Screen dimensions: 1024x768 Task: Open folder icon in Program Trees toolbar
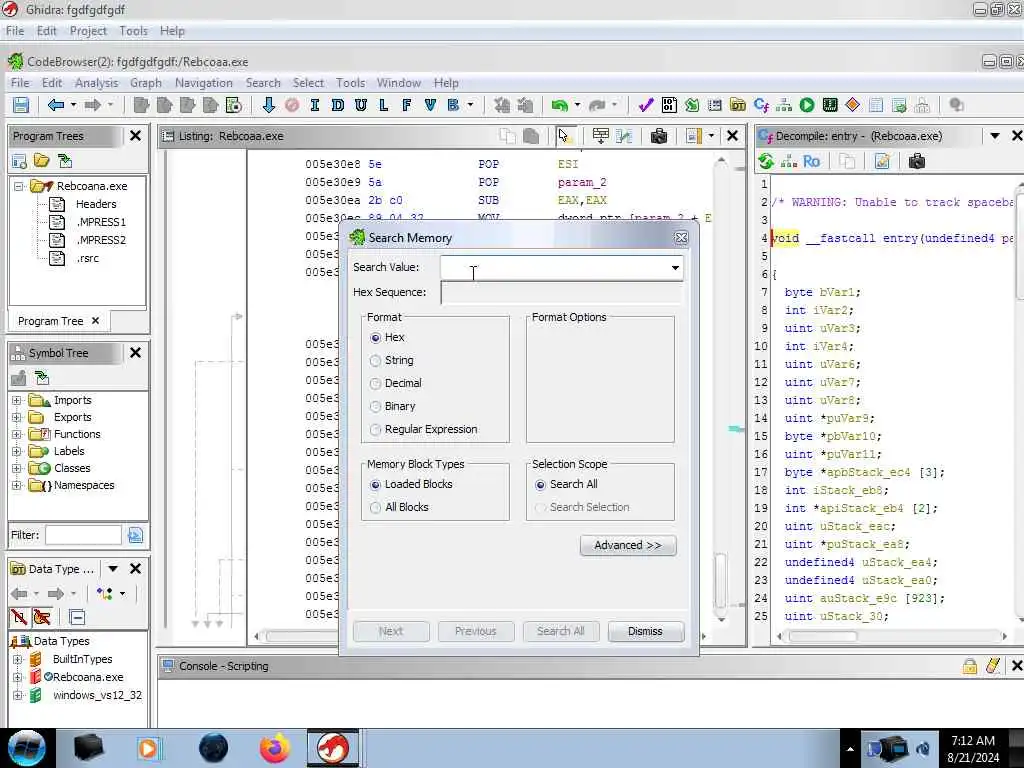click(x=42, y=161)
